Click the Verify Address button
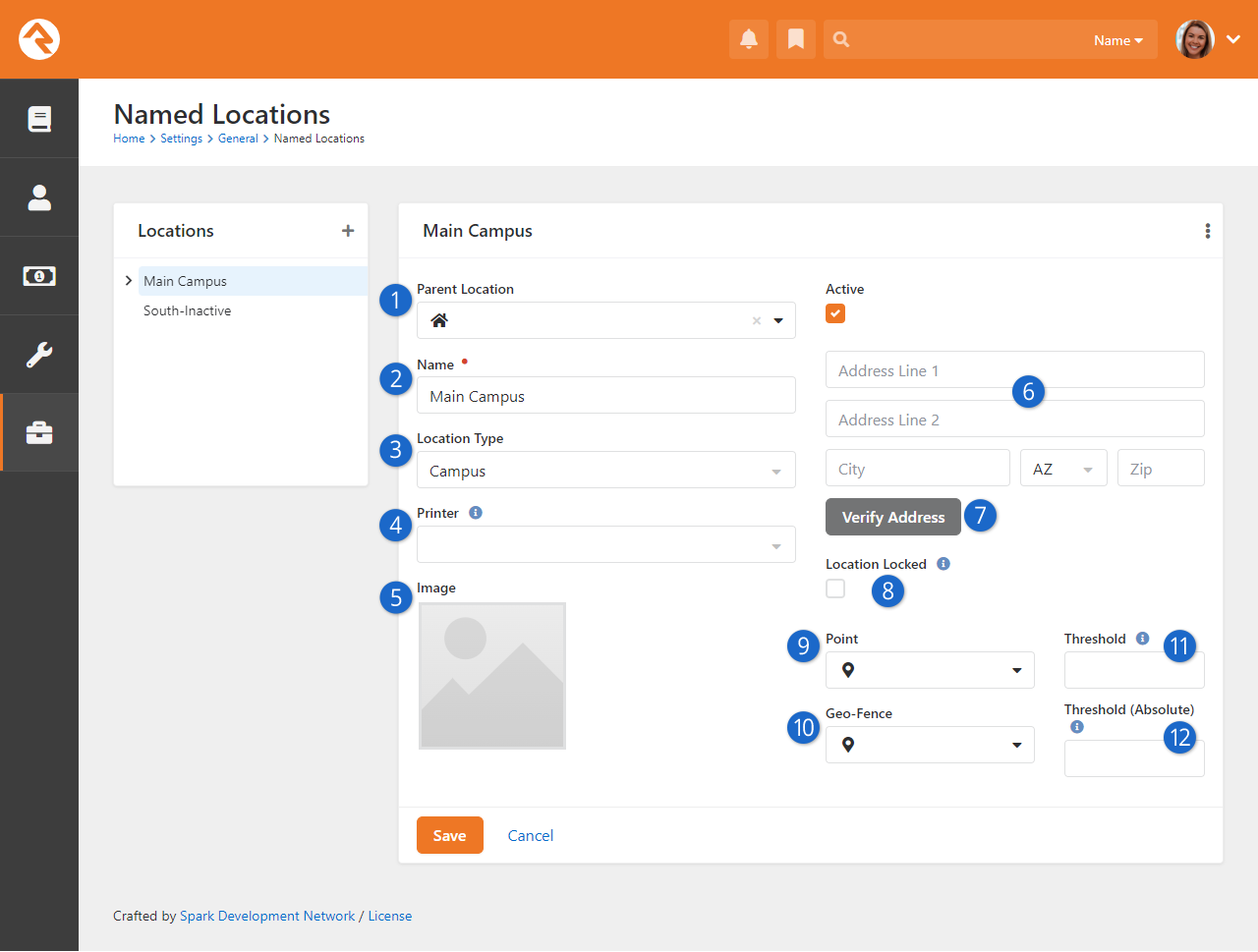1258x952 pixels. coord(893,517)
